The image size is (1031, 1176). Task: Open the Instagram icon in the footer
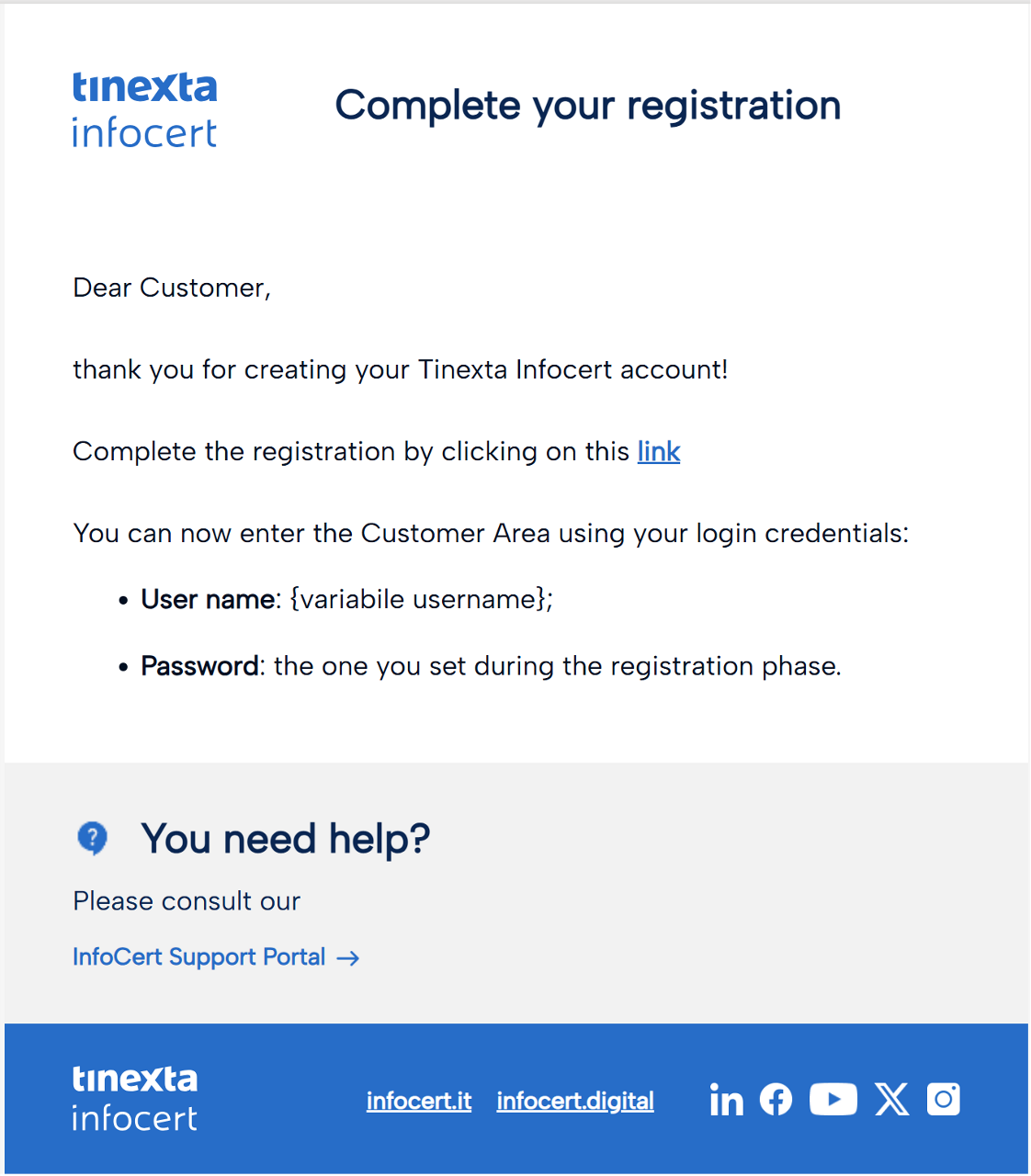click(944, 1099)
